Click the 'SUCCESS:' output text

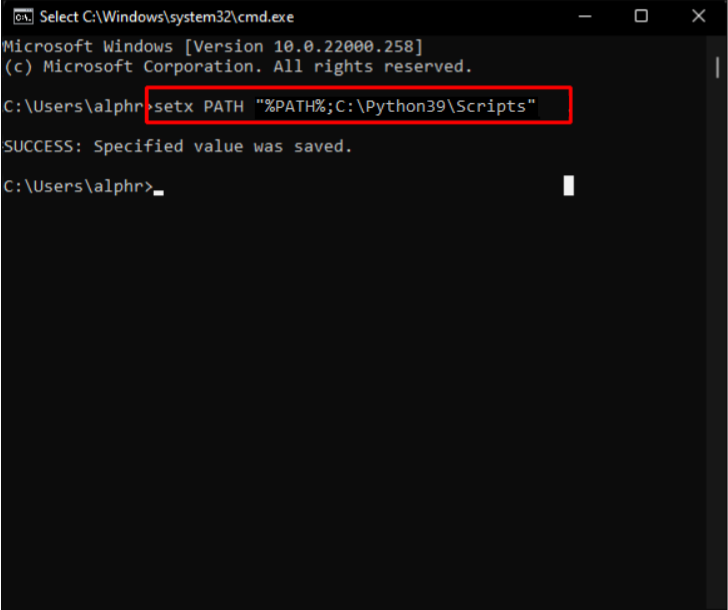coord(43,146)
